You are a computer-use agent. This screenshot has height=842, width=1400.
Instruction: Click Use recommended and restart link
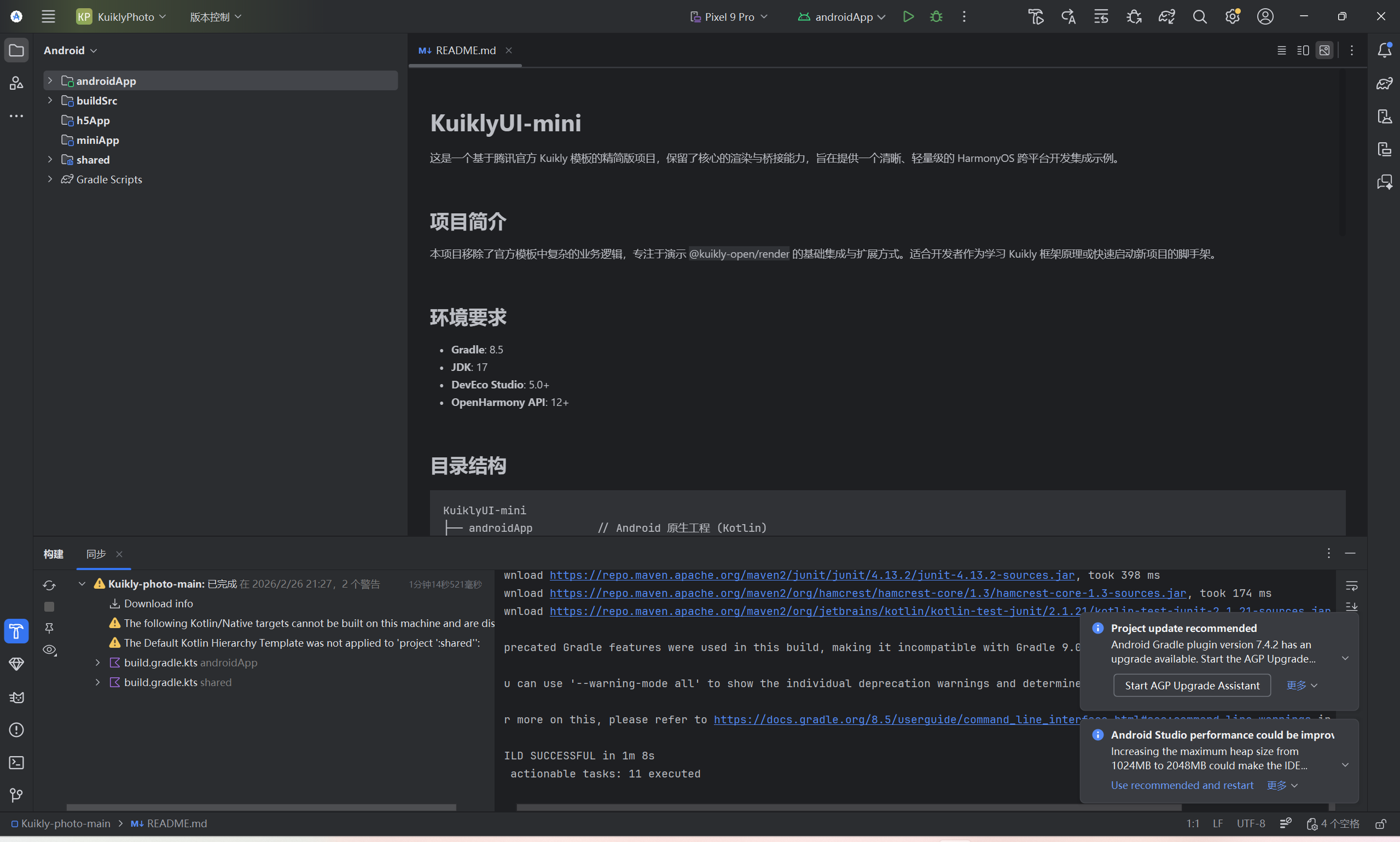click(1182, 785)
